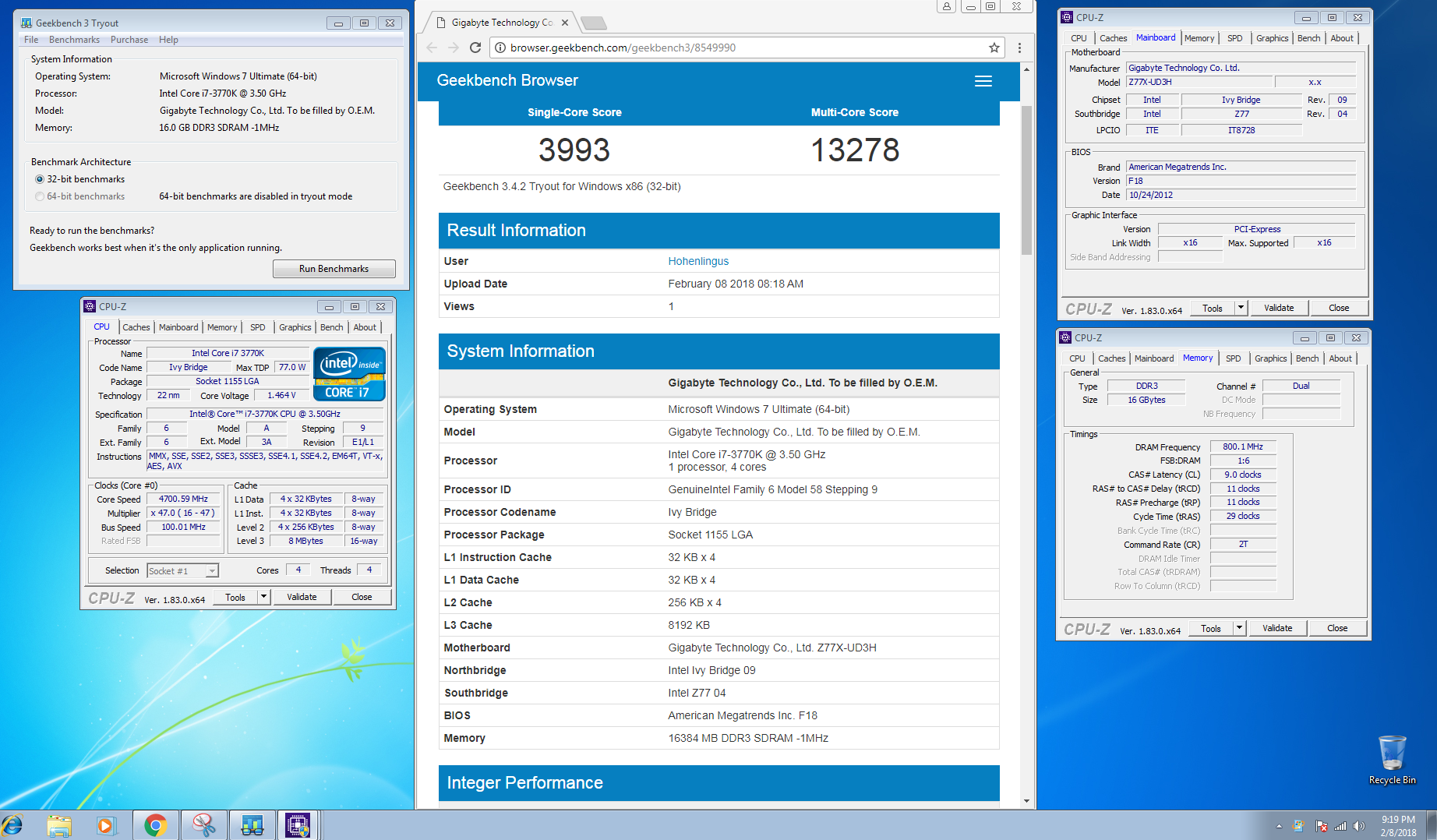View site information icon in address bar
The height and width of the screenshot is (840, 1437).
(x=500, y=48)
